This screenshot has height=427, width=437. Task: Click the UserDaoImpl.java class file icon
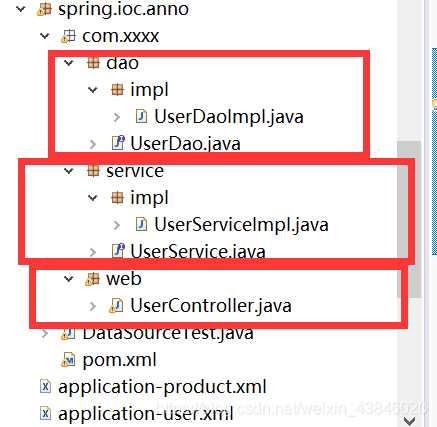[141, 117]
